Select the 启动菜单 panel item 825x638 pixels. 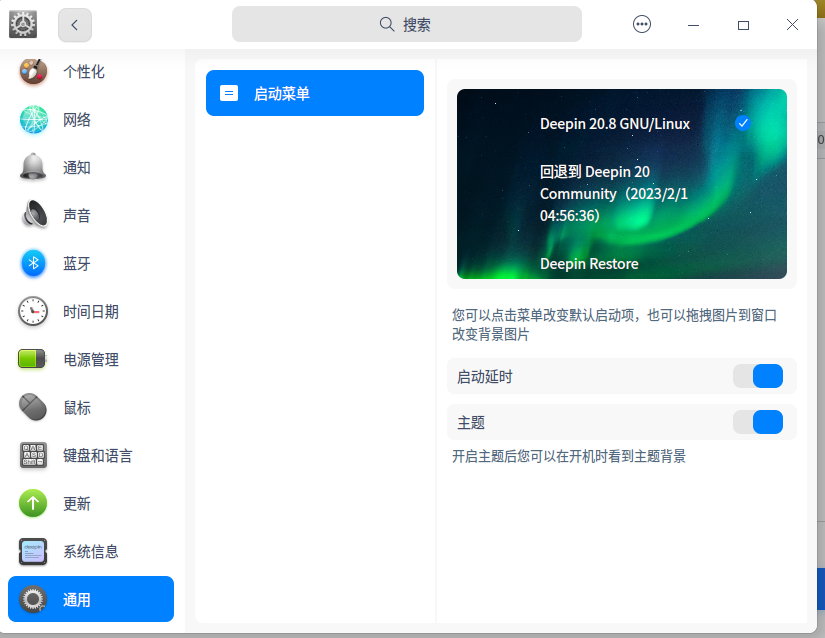pos(314,92)
